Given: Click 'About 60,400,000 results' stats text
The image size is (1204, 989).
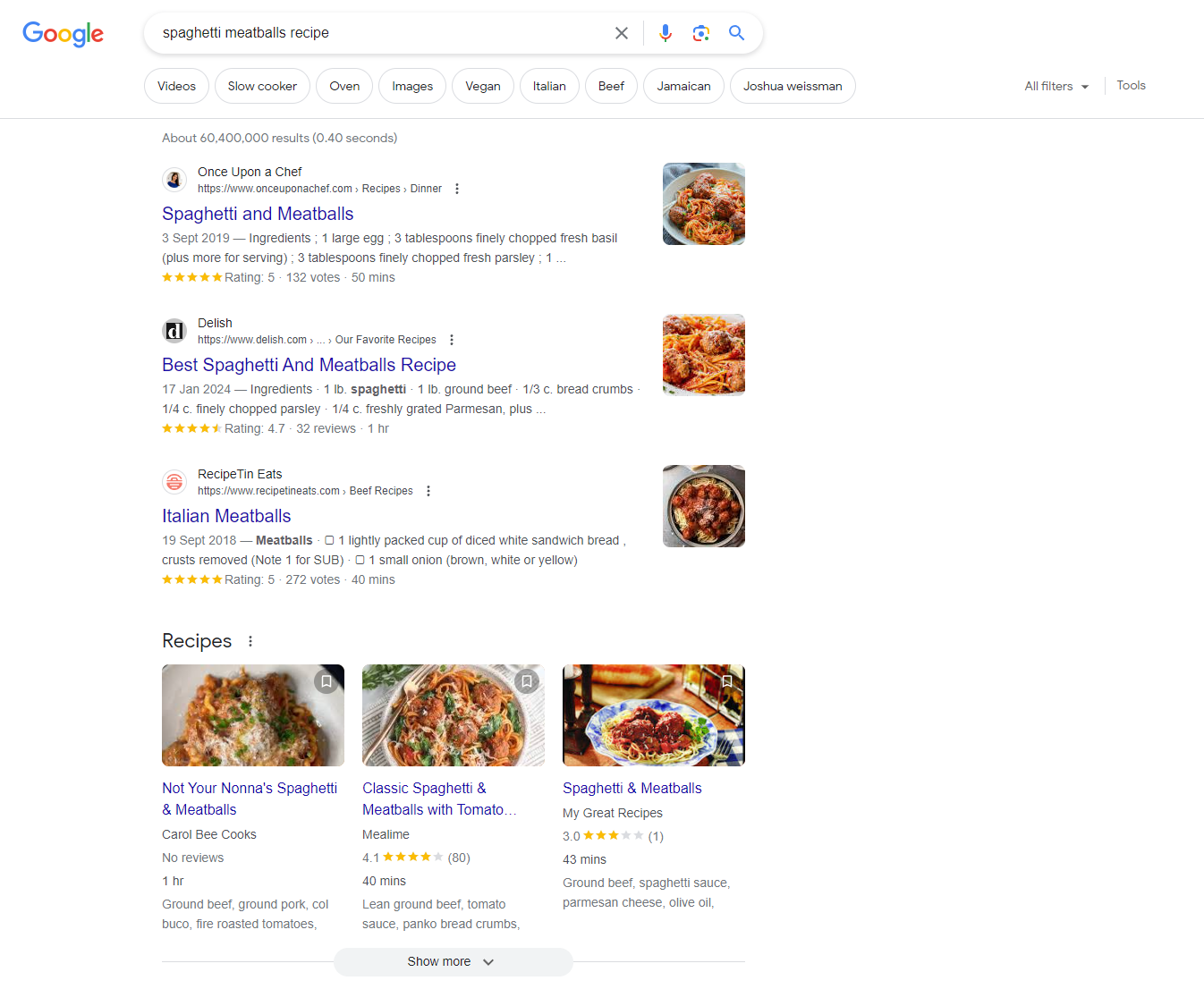Looking at the screenshot, I should tap(279, 138).
